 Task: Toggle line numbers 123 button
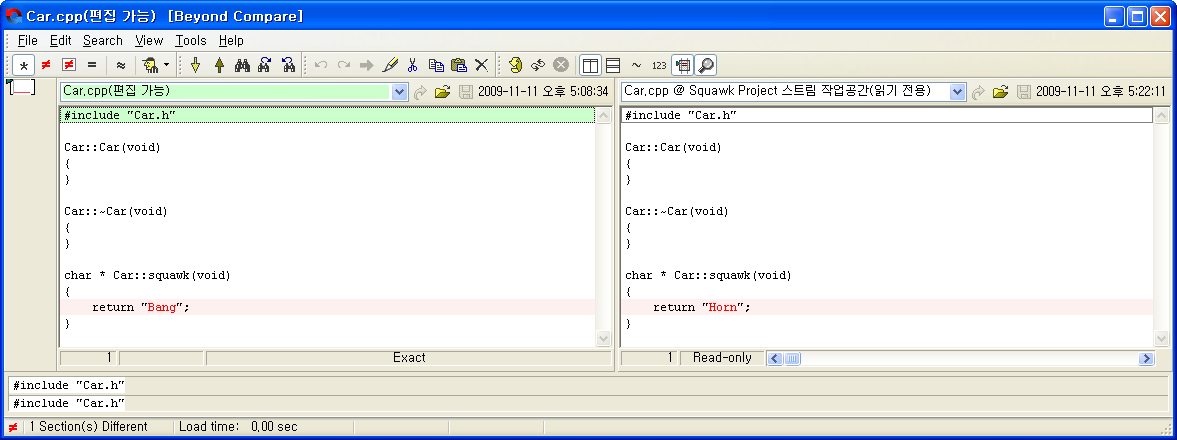pos(659,65)
